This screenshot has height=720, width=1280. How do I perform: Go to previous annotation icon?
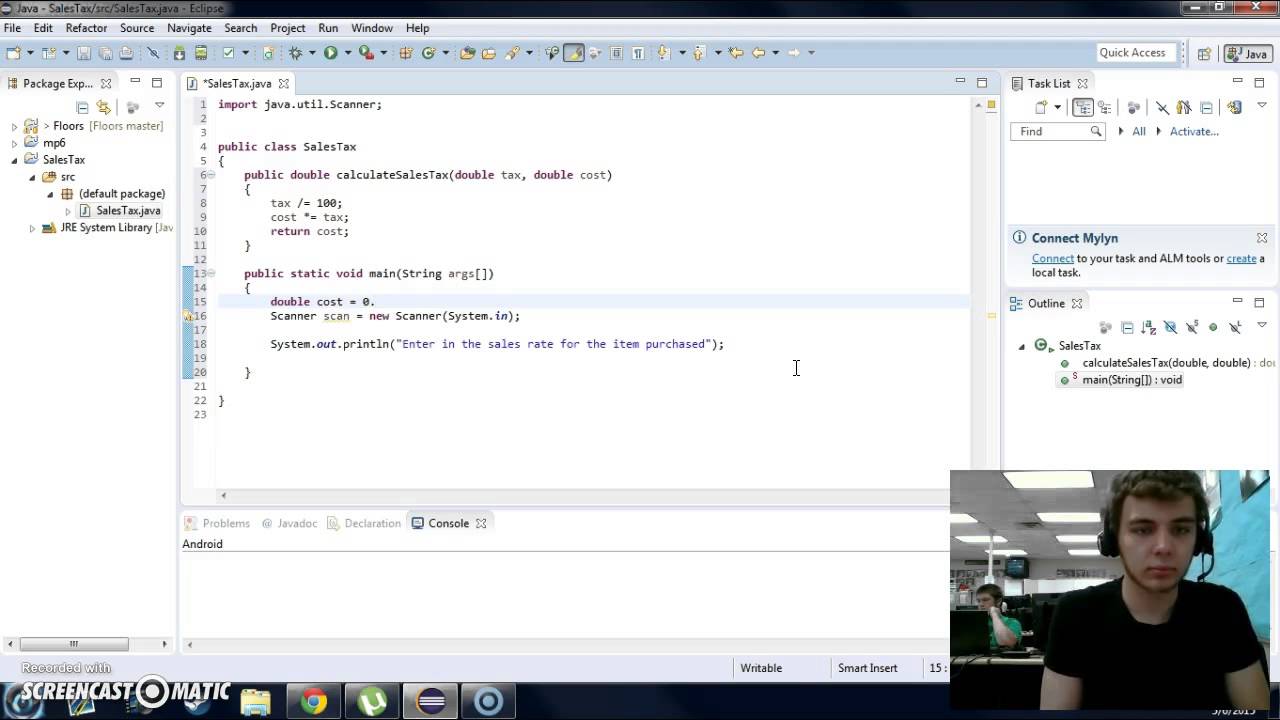pos(699,53)
